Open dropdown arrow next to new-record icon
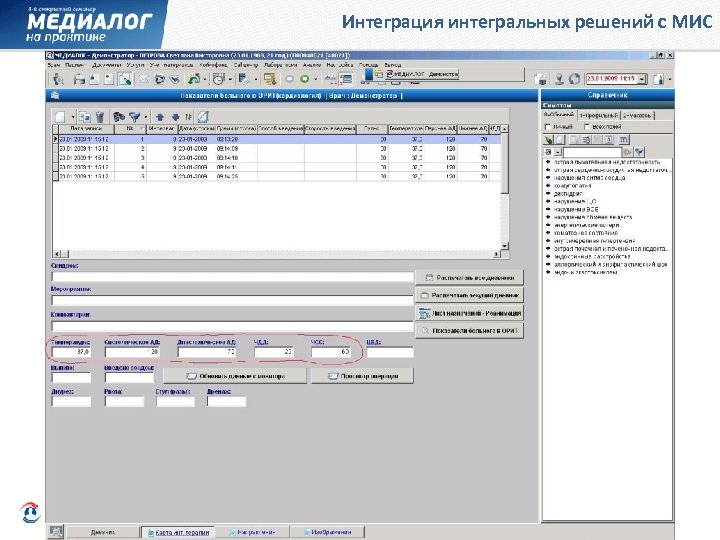 click(x=73, y=118)
